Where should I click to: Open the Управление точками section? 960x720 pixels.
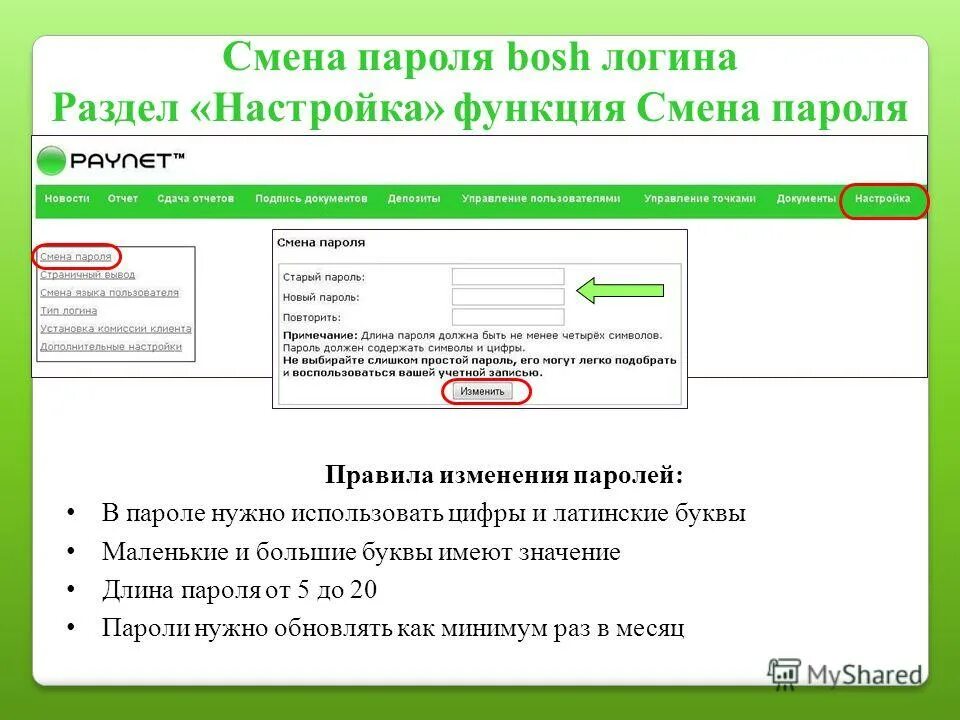(700, 198)
